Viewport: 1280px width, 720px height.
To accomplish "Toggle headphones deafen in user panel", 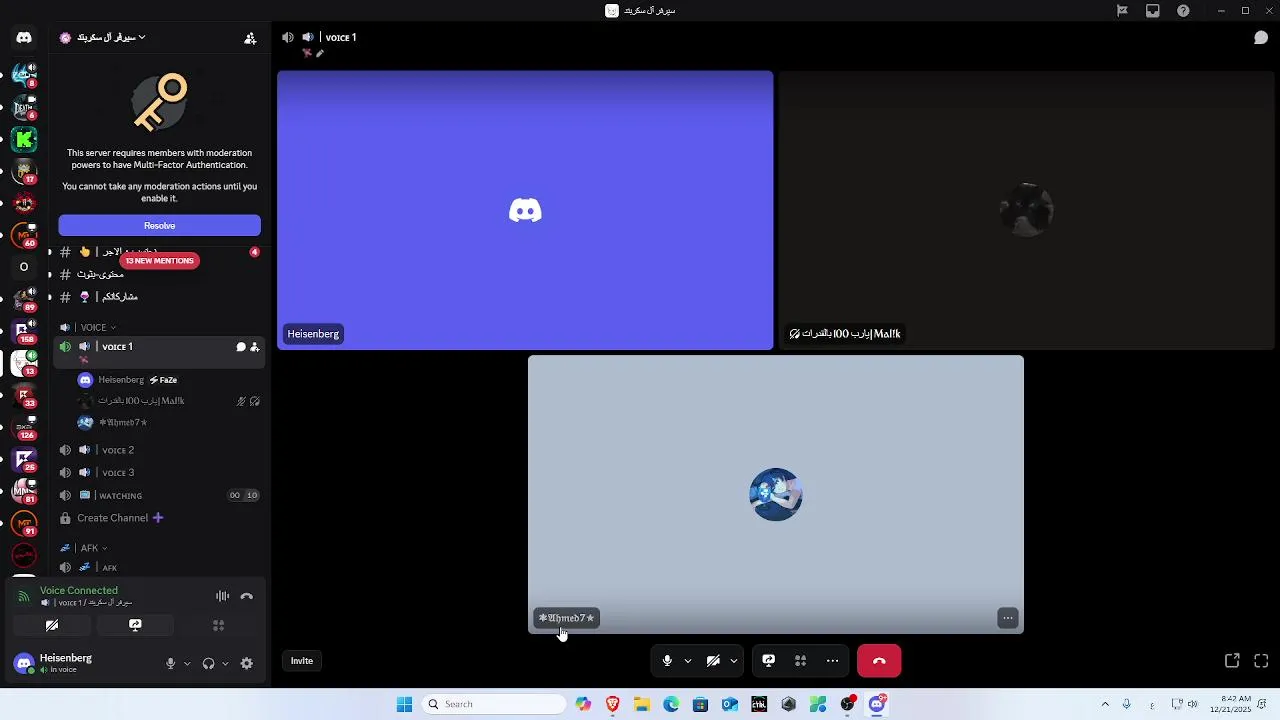I will [208, 663].
